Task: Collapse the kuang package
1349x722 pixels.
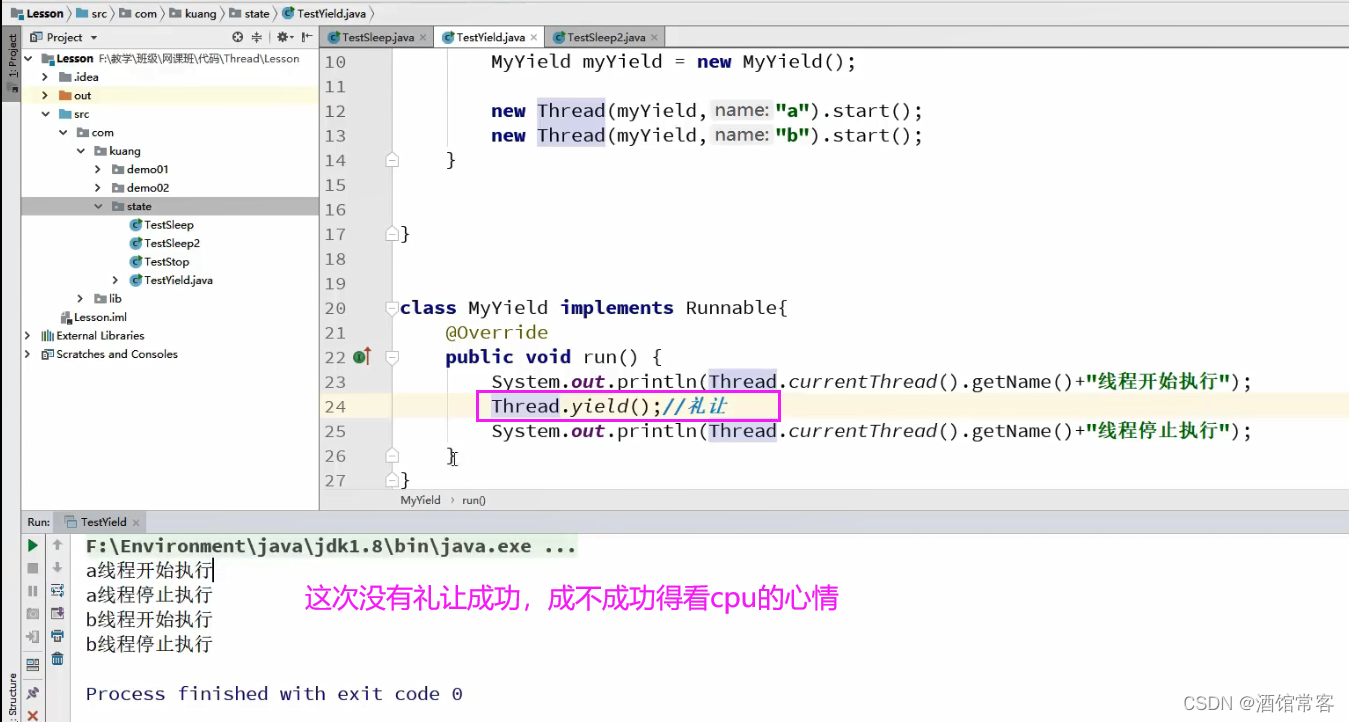Action: coord(81,151)
